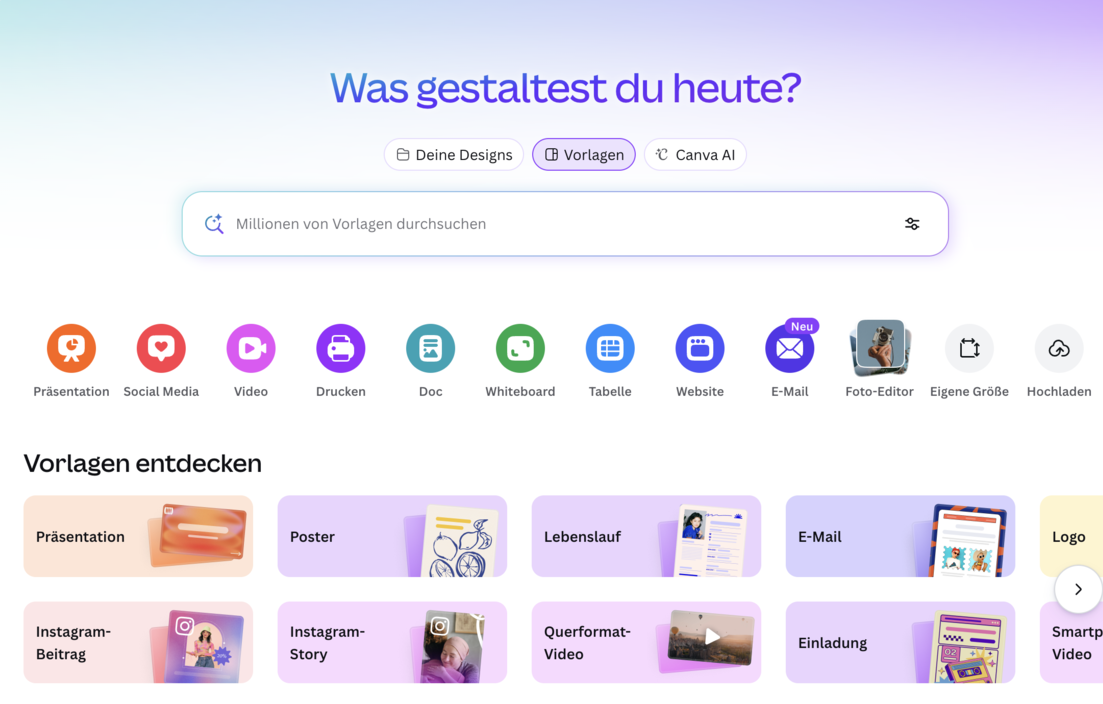Select the Vorlagen tab
1103x704 pixels.
tap(584, 155)
